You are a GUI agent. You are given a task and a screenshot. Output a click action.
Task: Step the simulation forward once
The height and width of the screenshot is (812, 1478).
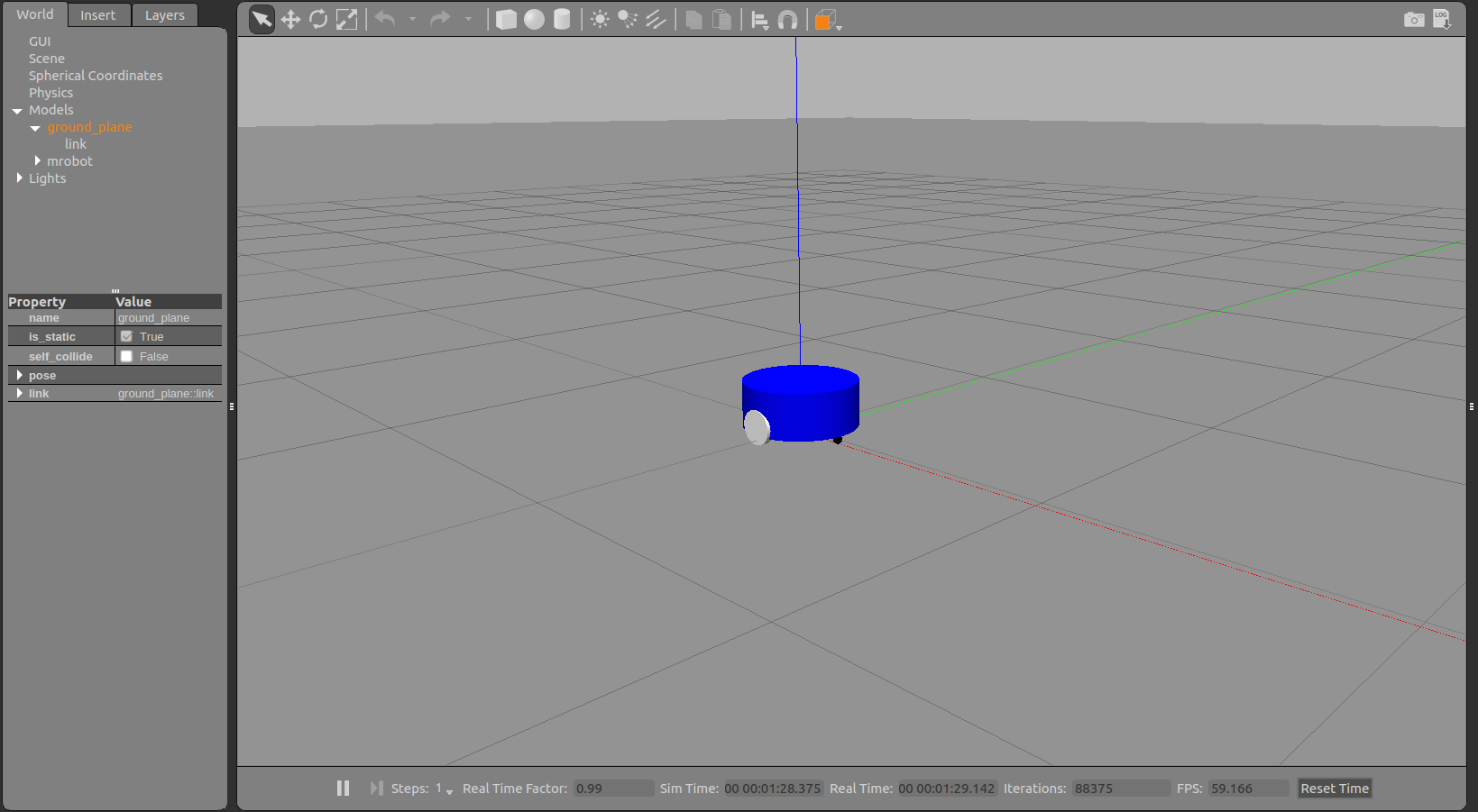coord(376,788)
